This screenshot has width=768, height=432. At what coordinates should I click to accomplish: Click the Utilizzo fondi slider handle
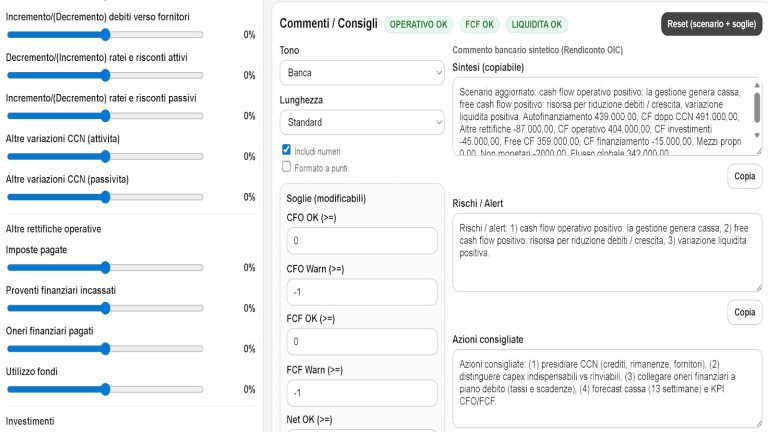pos(105,389)
